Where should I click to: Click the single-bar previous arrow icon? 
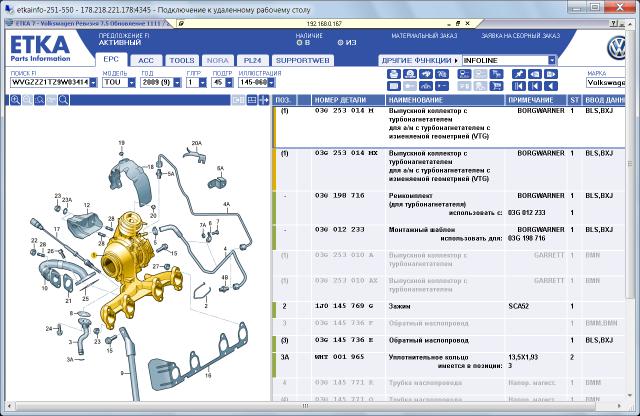(535, 86)
